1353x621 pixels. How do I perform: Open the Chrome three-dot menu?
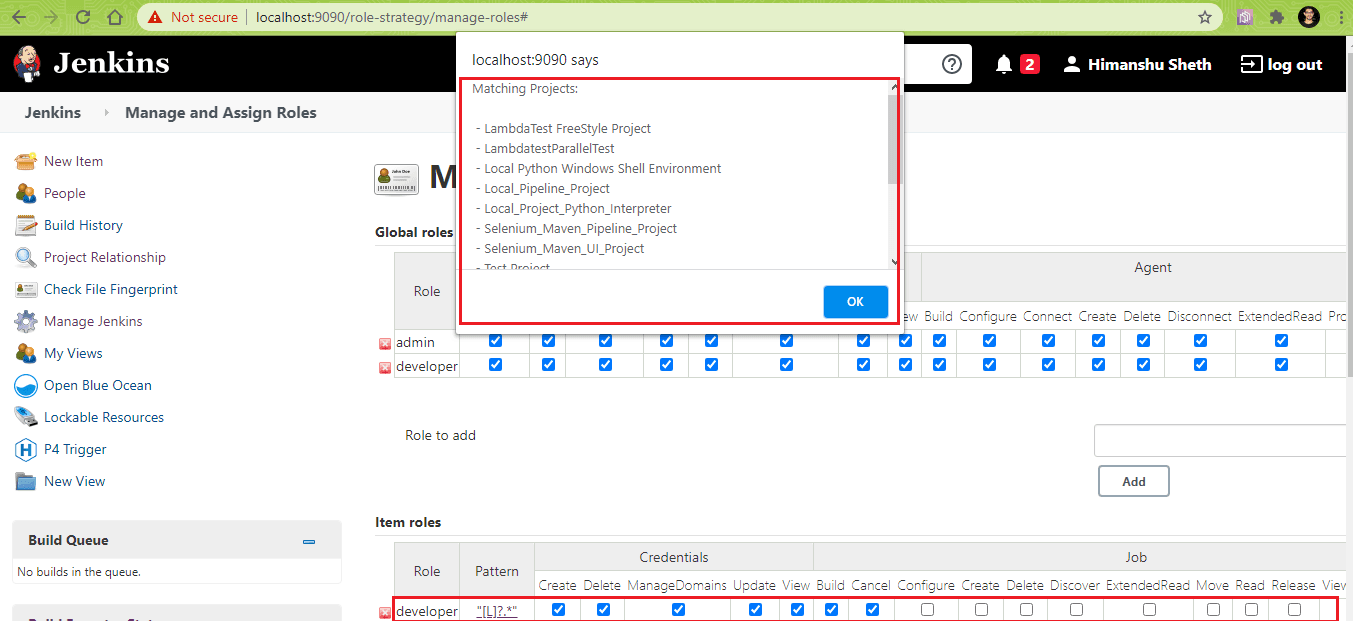(x=1339, y=17)
